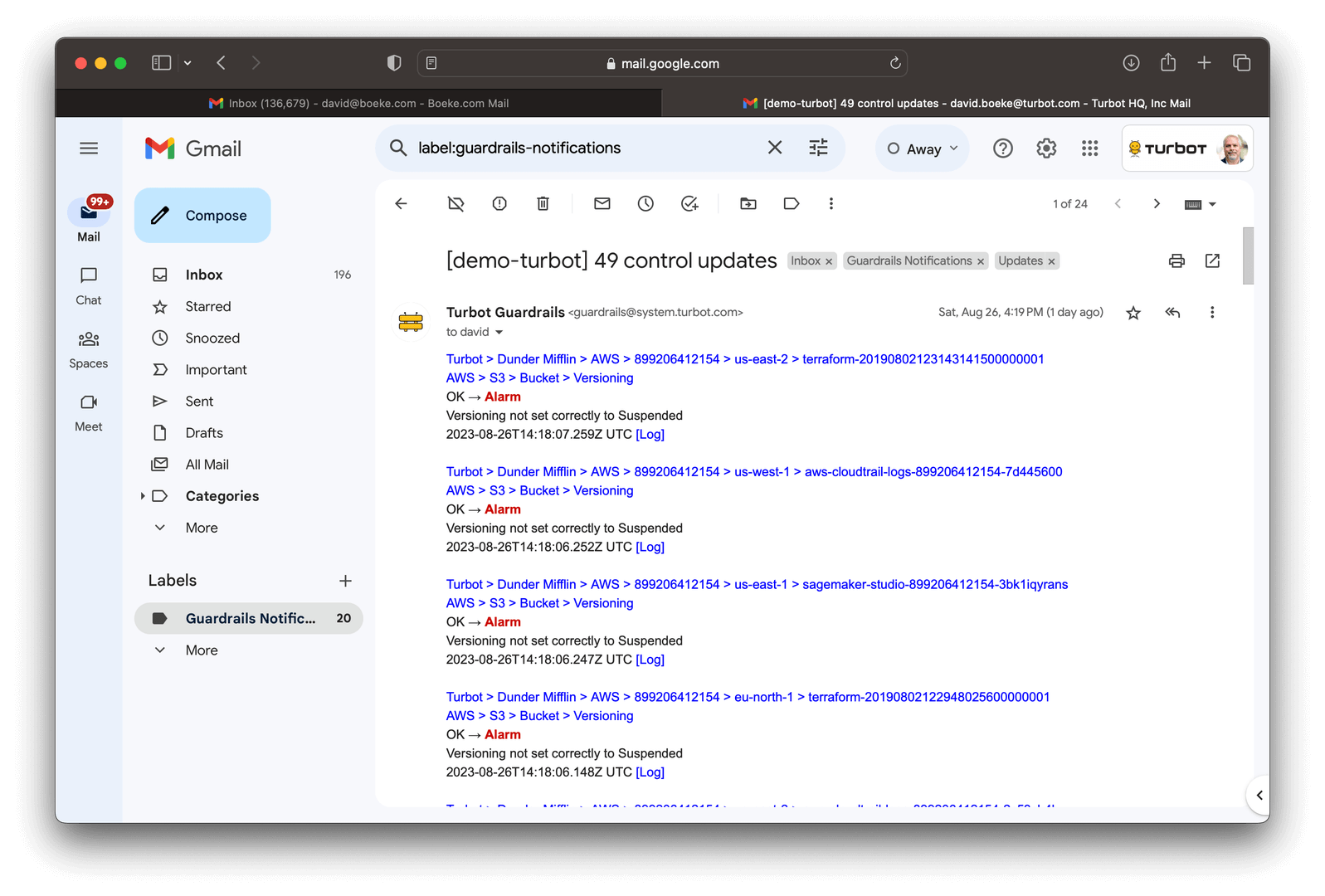This screenshot has width=1325, height=896.
Task: Show recipient details next to 'to david'
Action: point(499,333)
